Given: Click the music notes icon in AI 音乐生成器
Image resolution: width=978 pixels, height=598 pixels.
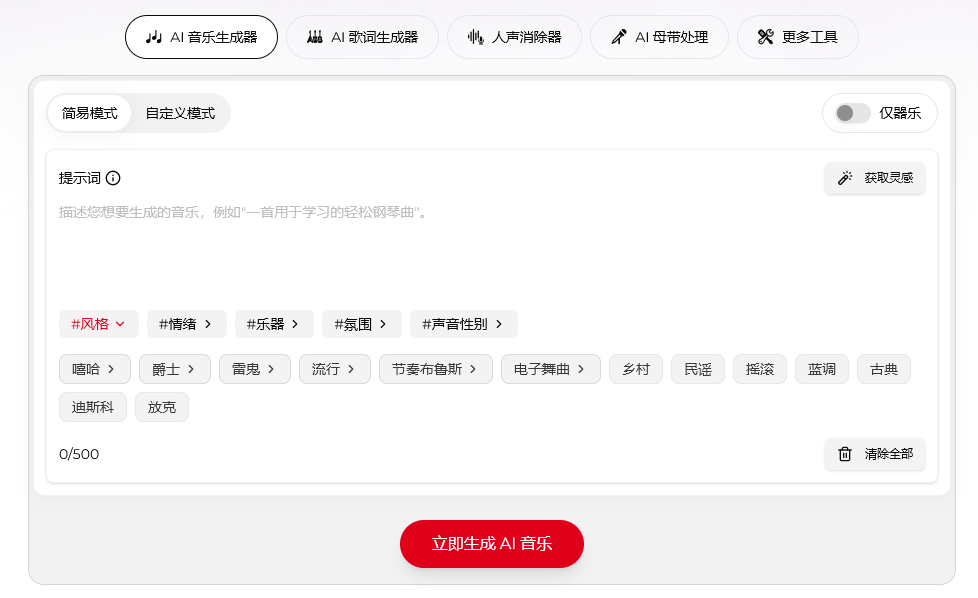Looking at the screenshot, I should 153,37.
